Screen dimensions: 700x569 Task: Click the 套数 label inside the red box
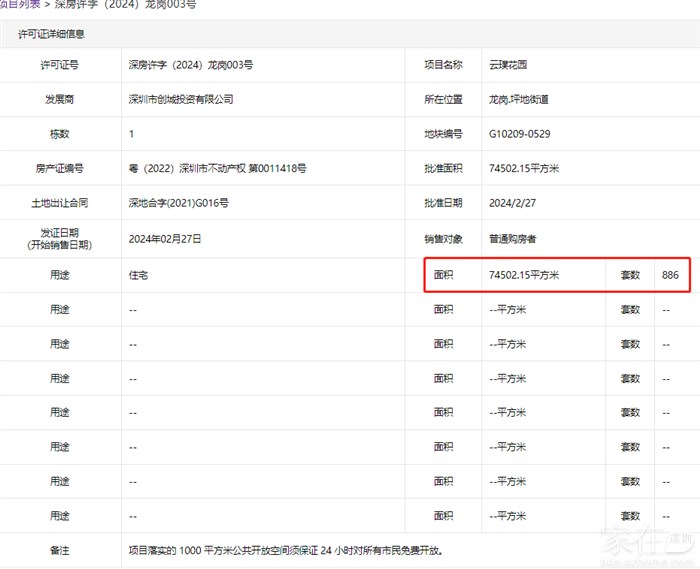(x=629, y=274)
